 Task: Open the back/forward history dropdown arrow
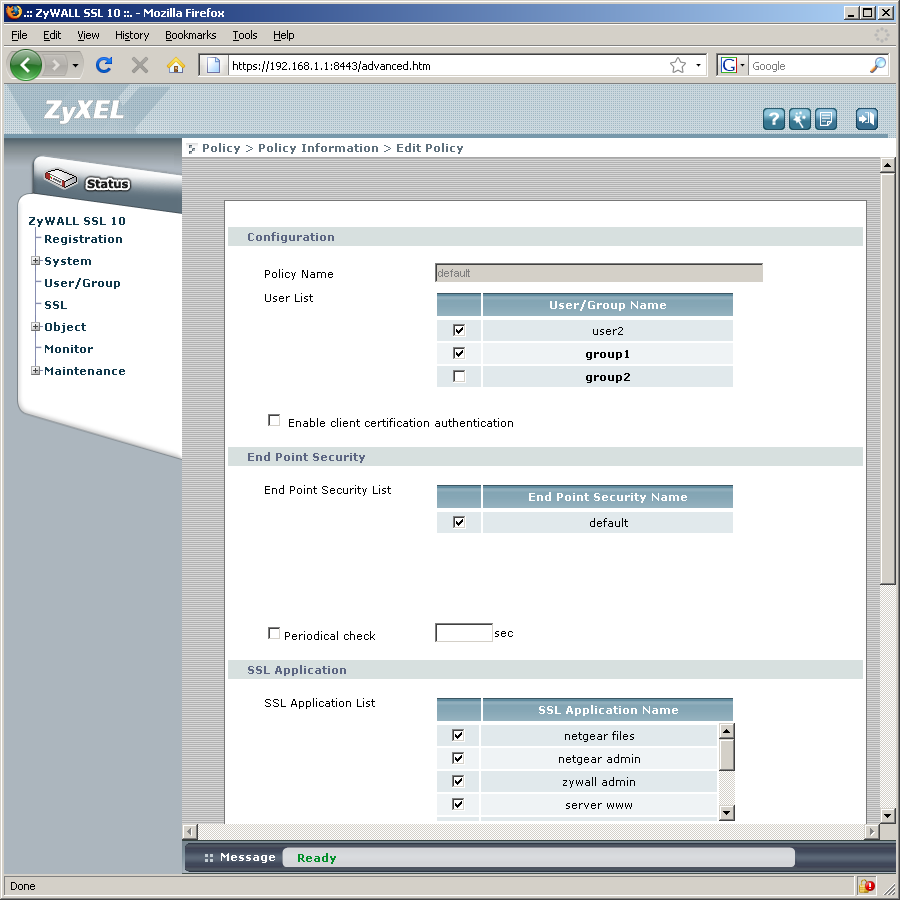(x=75, y=65)
